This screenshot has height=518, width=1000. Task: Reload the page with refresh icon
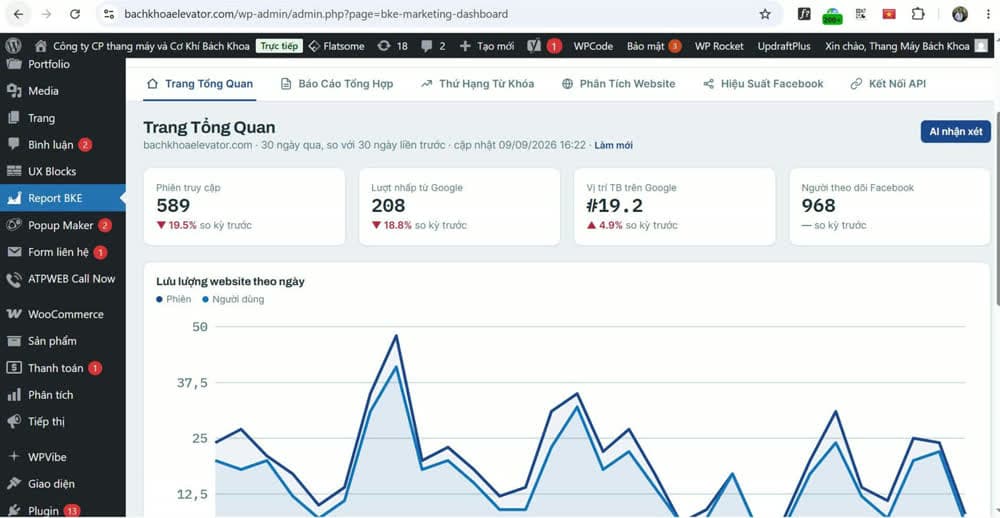(x=75, y=14)
